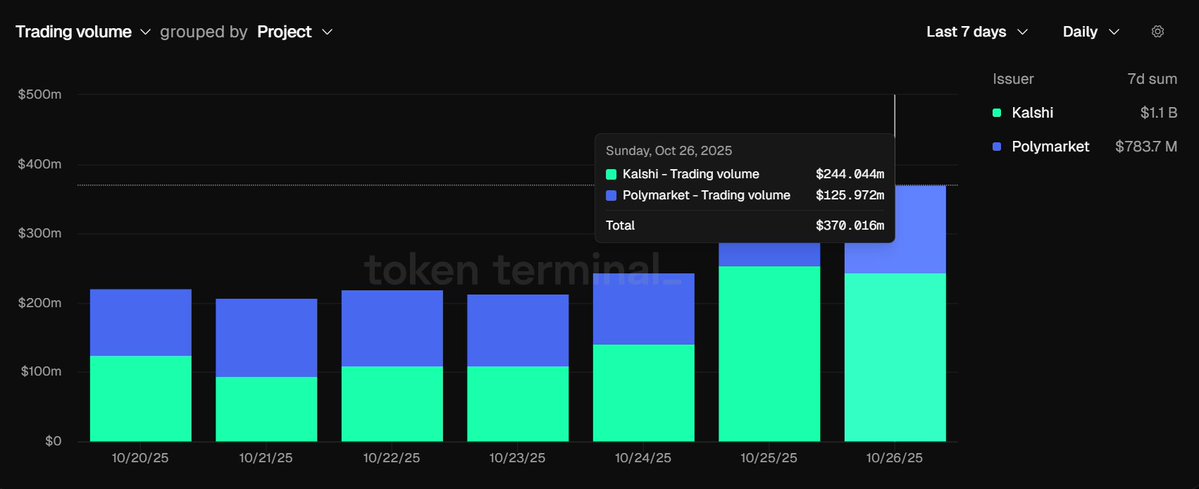The width and height of the screenshot is (1199, 489).
Task: Open the Trading volume metric dropdown
Action: [x=83, y=32]
